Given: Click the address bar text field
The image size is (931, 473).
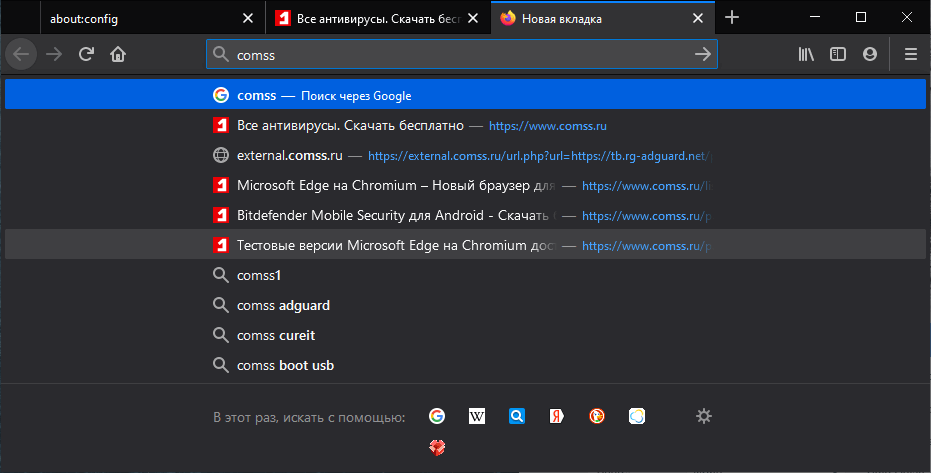Looking at the screenshot, I should pos(450,55).
